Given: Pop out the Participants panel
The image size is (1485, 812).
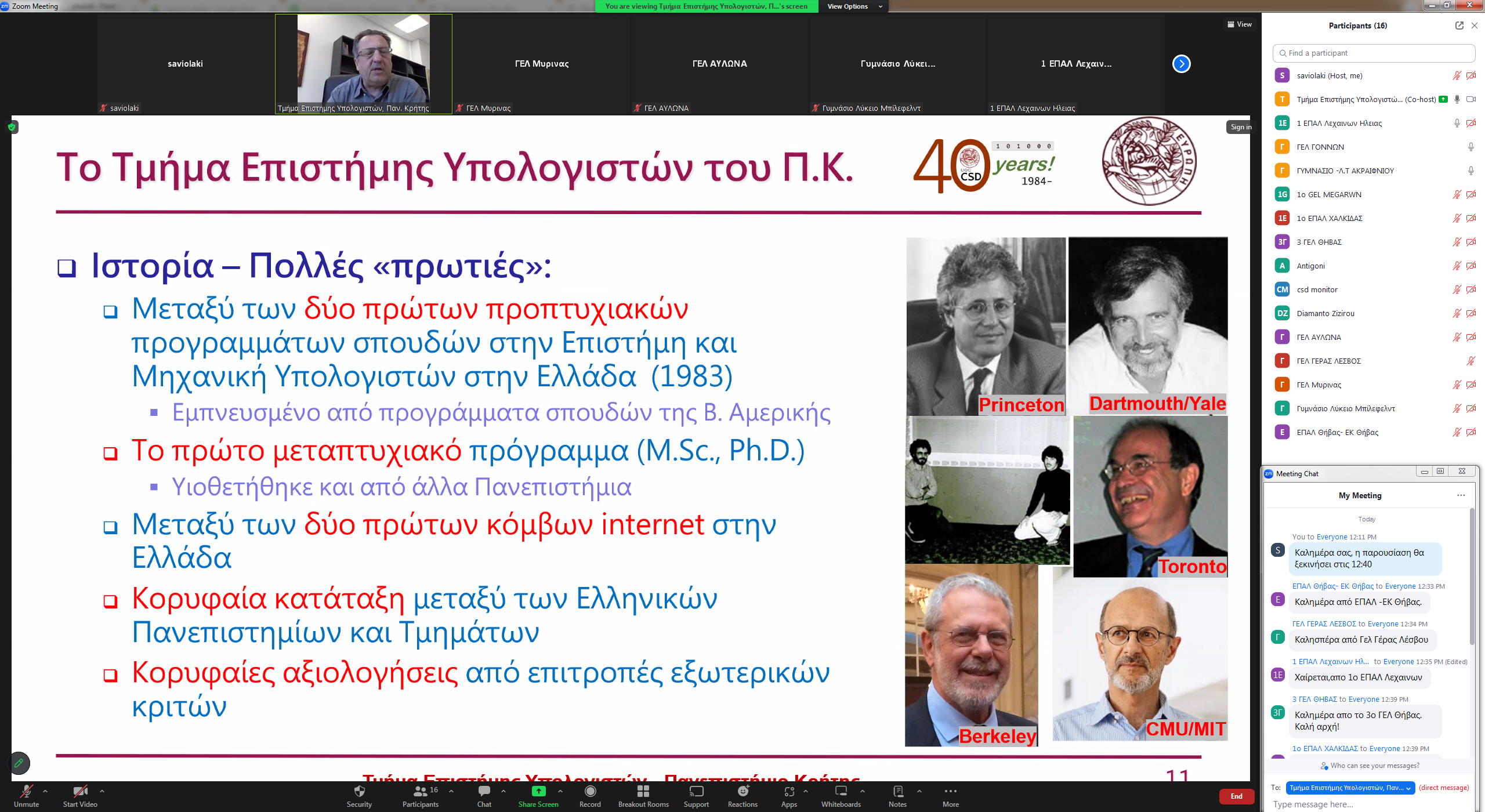Looking at the screenshot, I should coord(1459,26).
